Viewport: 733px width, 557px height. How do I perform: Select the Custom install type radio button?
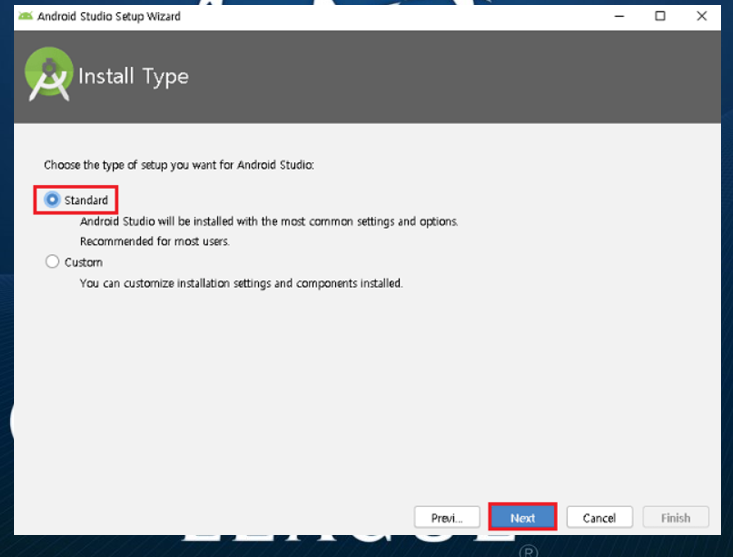pos(52,262)
